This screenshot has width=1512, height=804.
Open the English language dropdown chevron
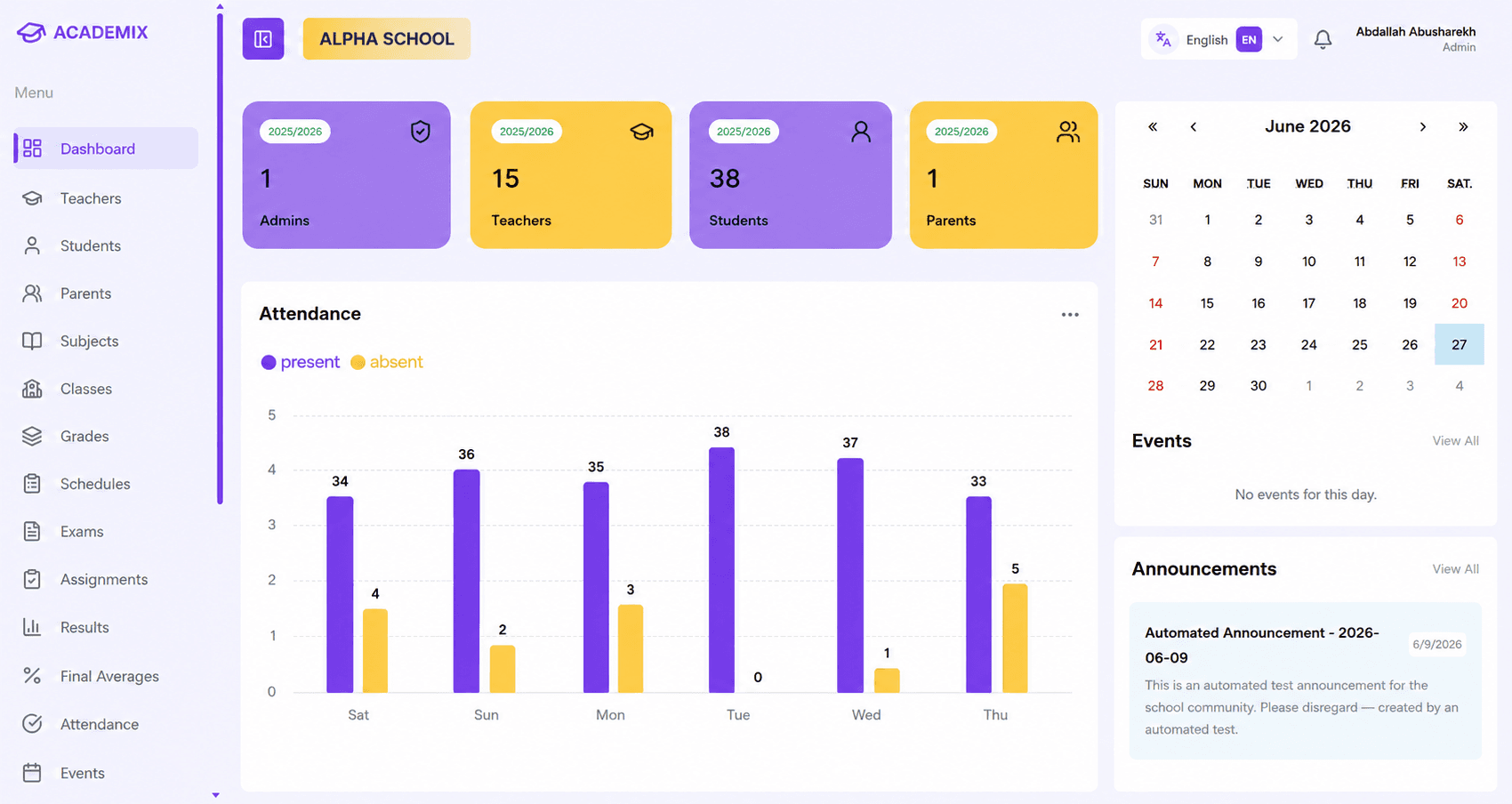tap(1278, 39)
